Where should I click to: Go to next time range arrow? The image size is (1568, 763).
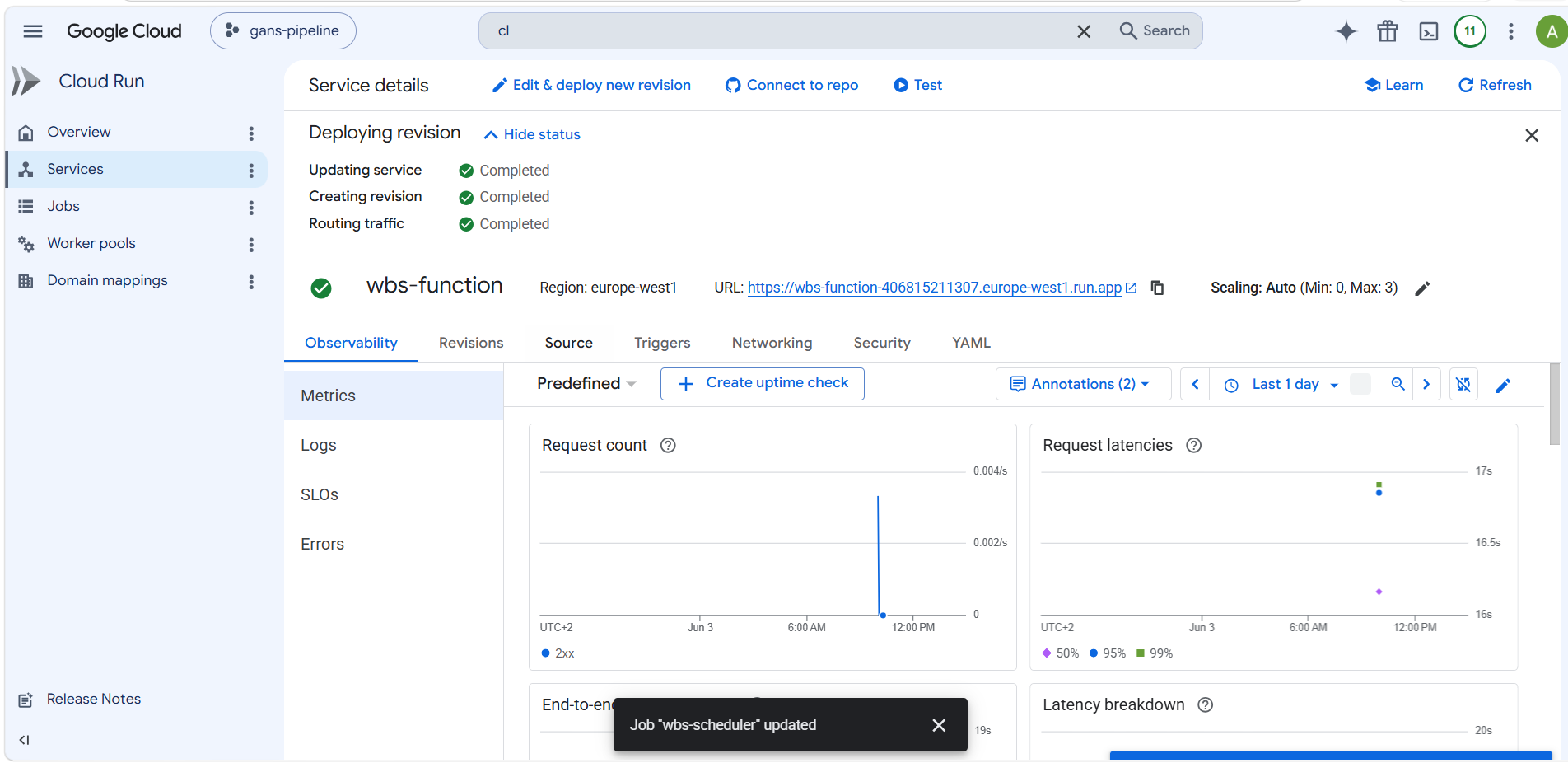[1426, 384]
